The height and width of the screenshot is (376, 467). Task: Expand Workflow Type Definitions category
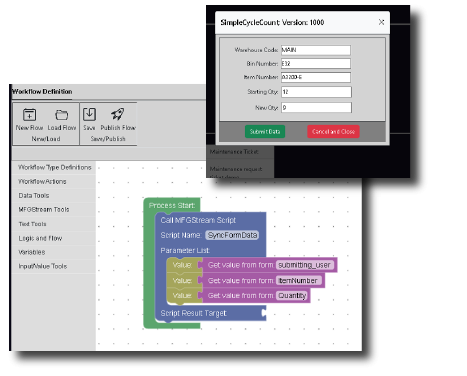pos(54,167)
